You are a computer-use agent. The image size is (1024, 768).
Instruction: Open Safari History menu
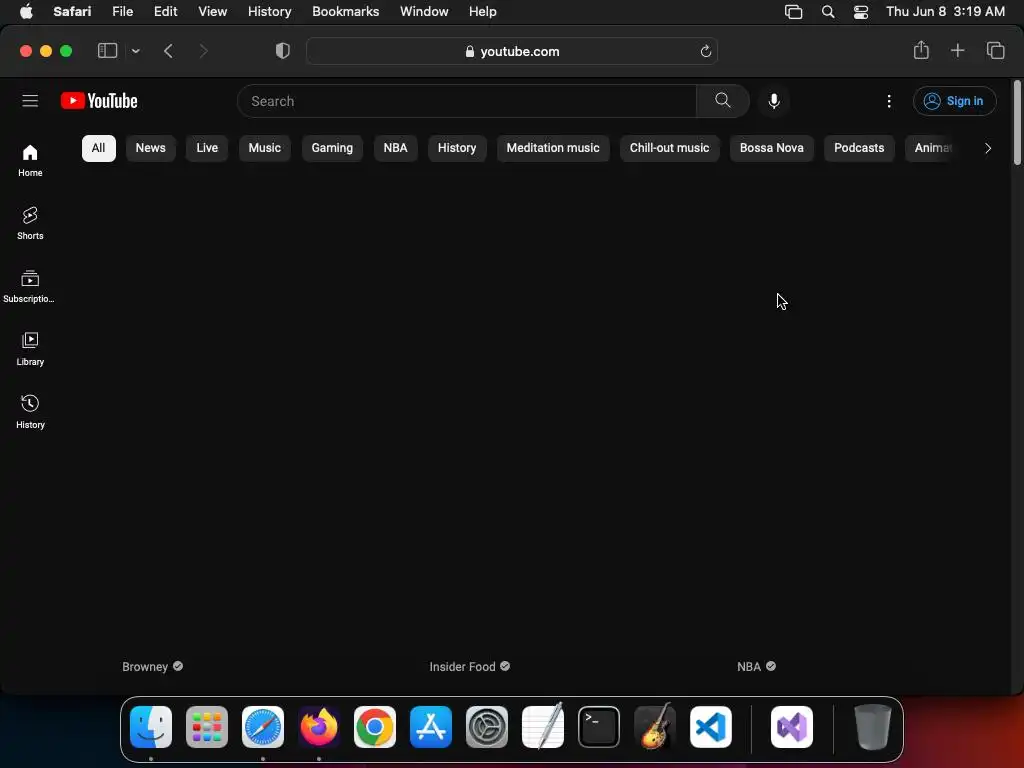point(269,12)
